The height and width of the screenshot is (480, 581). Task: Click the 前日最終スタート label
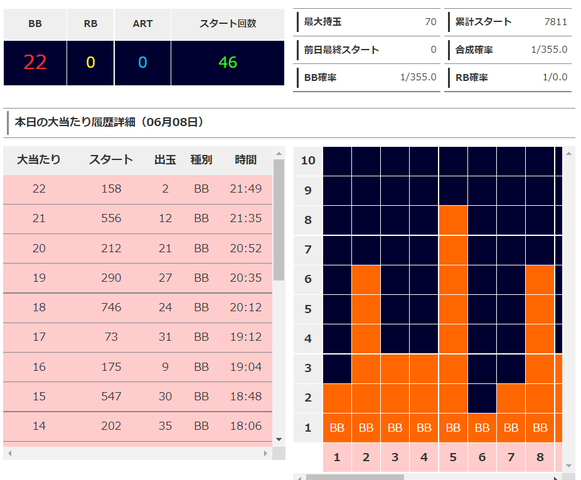(341, 50)
